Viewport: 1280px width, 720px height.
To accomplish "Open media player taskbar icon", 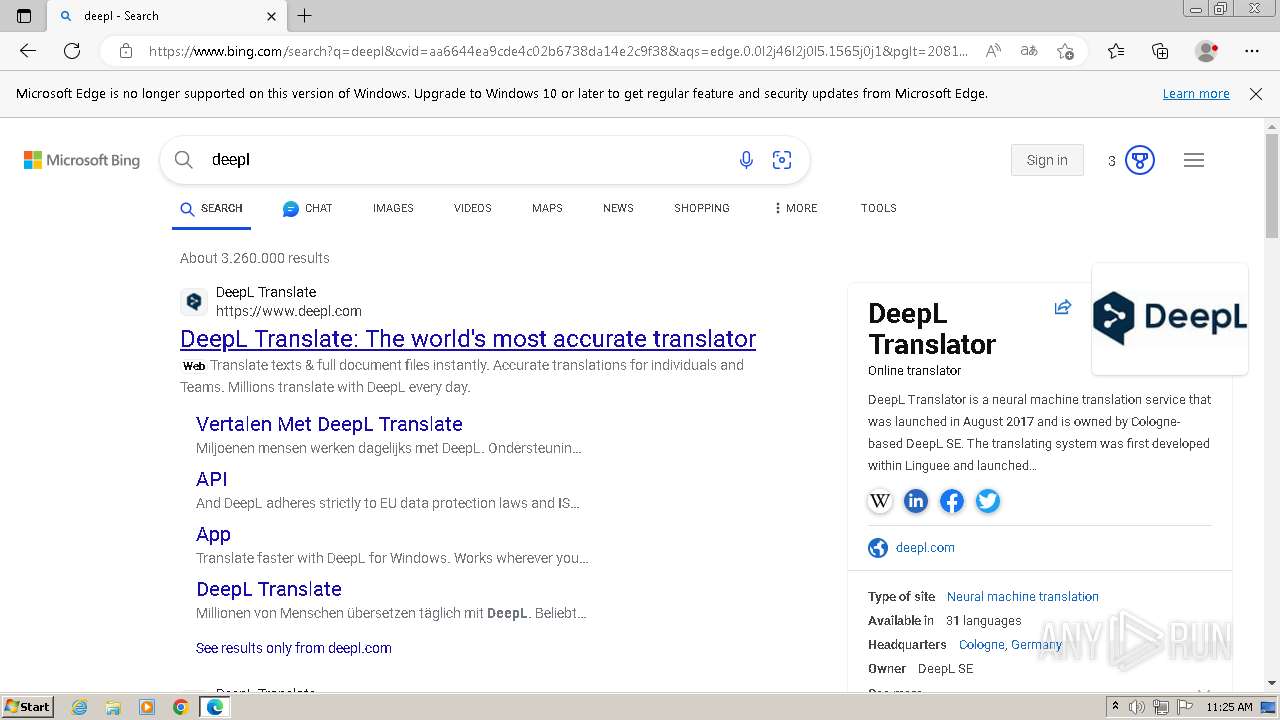I will click(x=147, y=707).
